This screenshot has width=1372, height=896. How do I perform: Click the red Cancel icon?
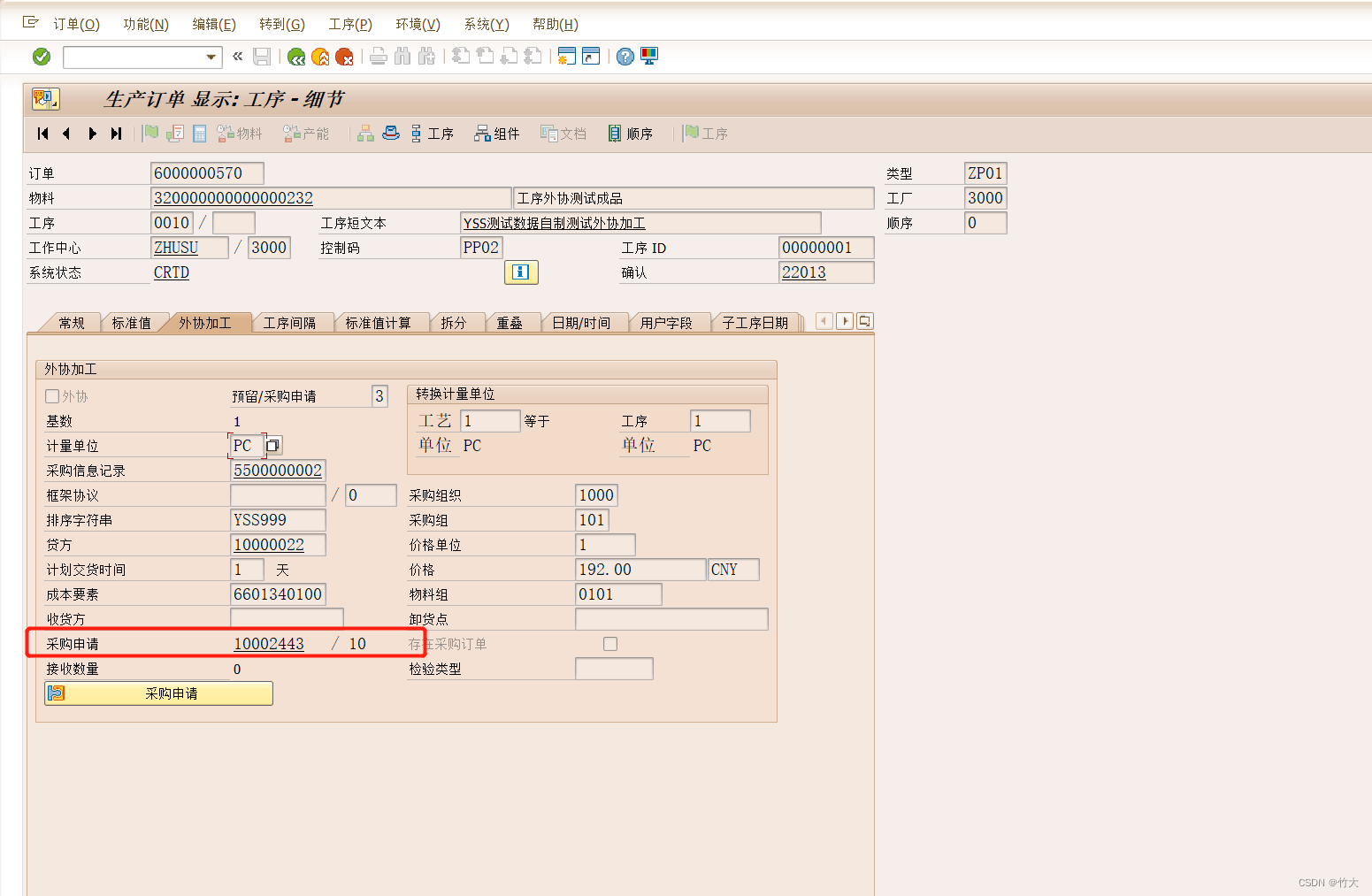click(x=344, y=57)
